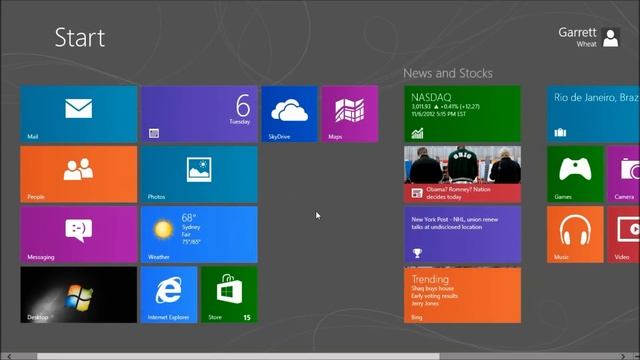Open the Obama Romney news tile
This screenshot has height=360, width=640.
462,174
